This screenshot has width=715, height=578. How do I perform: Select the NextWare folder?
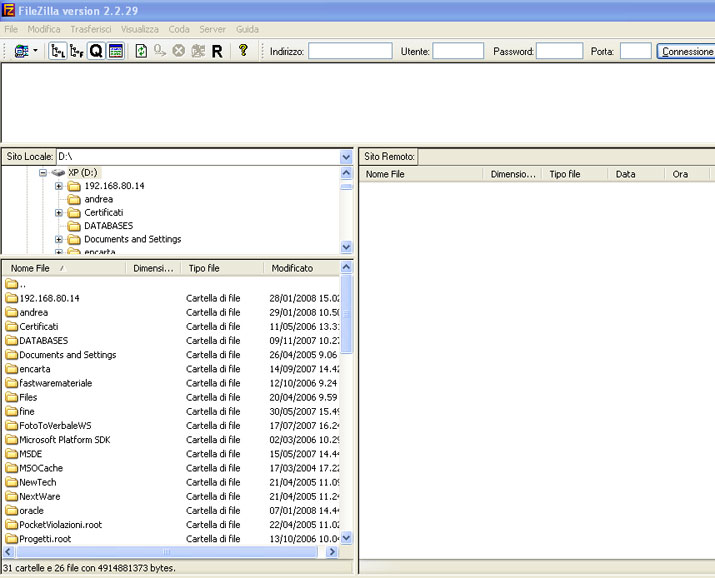39,496
